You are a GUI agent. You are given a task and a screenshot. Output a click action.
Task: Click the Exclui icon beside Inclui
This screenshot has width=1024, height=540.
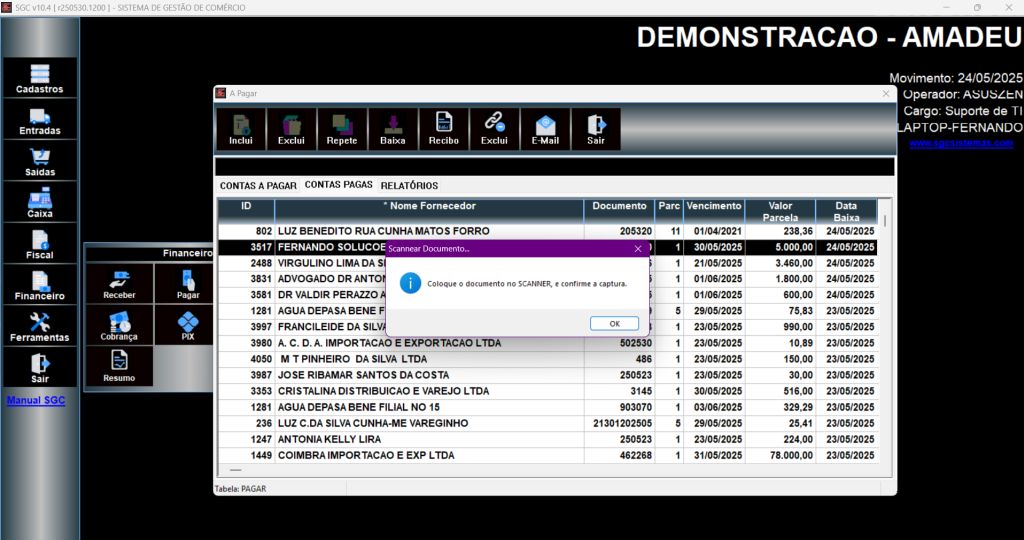[x=291, y=129]
